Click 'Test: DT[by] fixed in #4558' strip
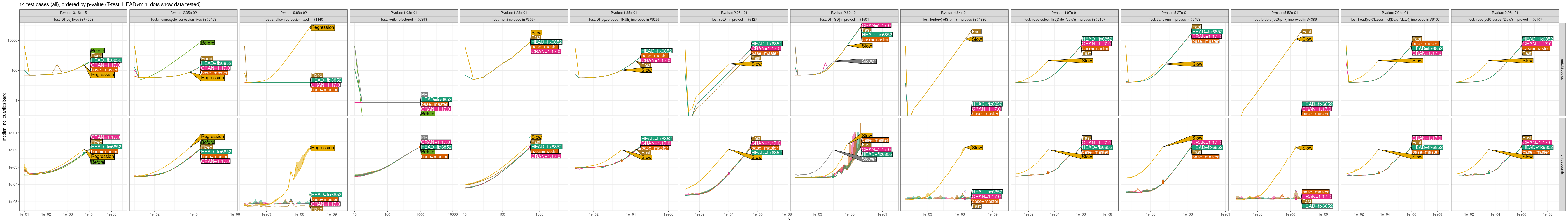This screenshot has height=224, width=1568. coord(73,20)
